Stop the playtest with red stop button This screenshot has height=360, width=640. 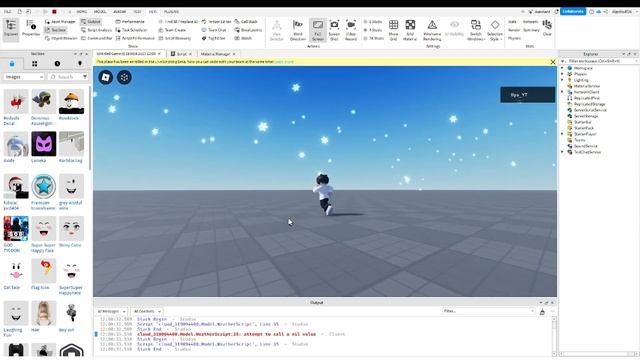(x=54, y=12)
